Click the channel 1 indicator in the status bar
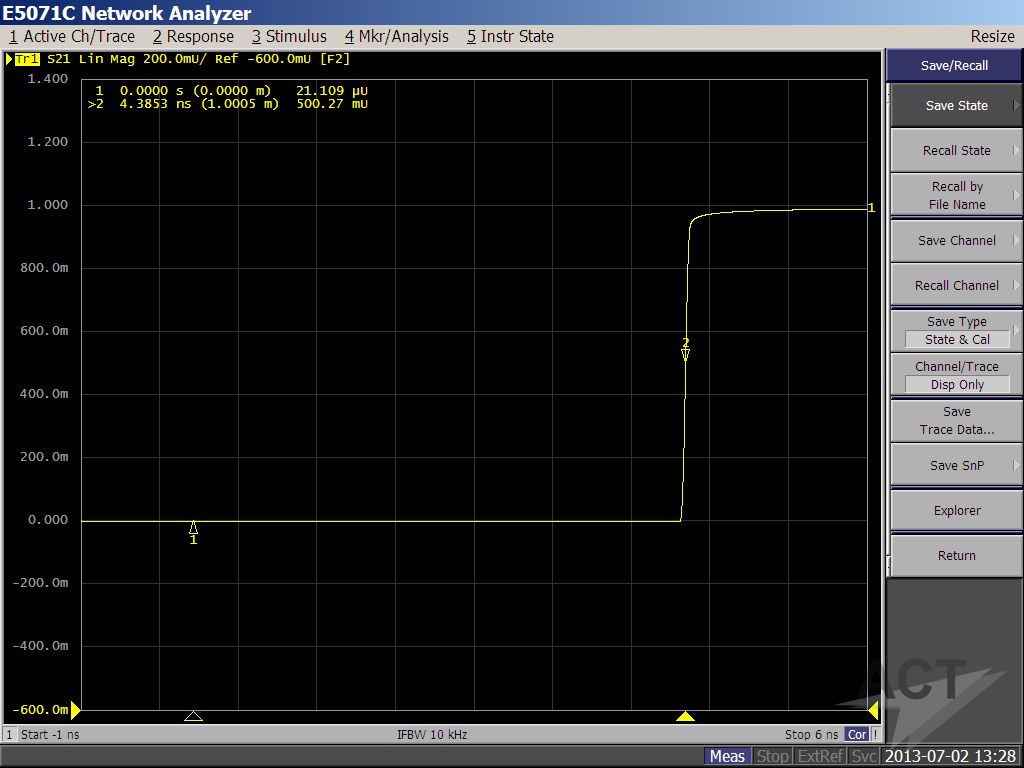The width and height of the screenshot is (1024, 768). (10, 734)
